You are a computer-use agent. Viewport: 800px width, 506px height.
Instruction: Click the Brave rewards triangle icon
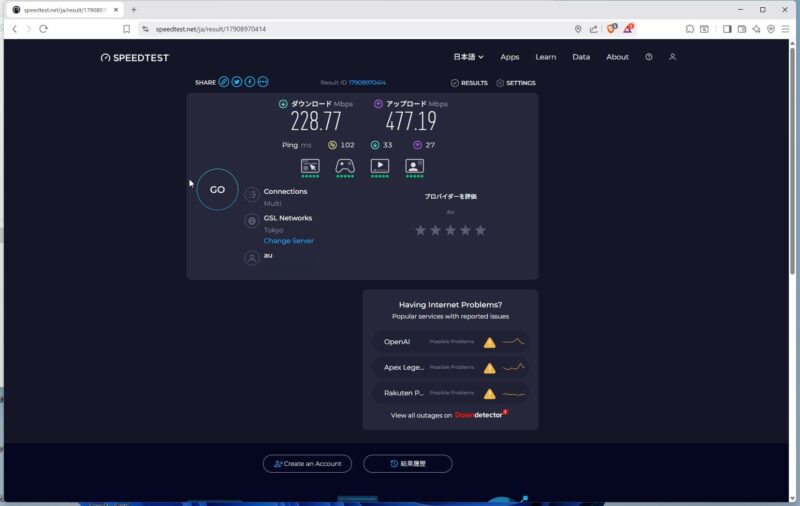(x=628, y=29)
